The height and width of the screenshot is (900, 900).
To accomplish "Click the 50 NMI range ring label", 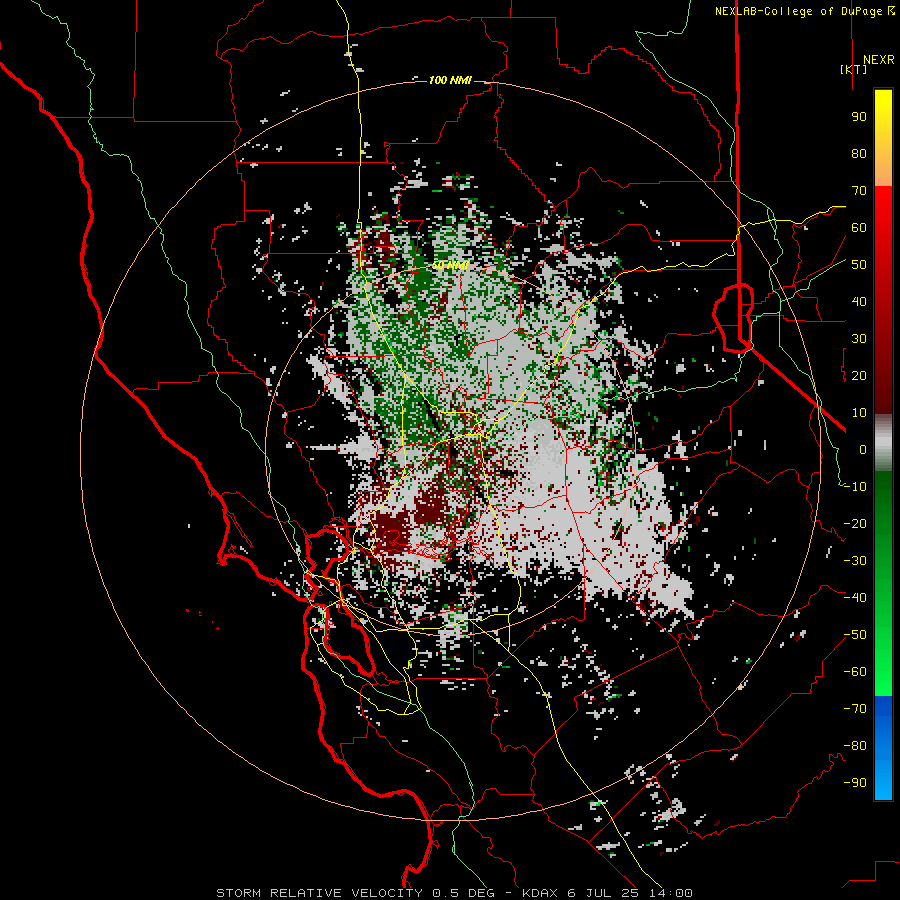I will tap(450, 265).
